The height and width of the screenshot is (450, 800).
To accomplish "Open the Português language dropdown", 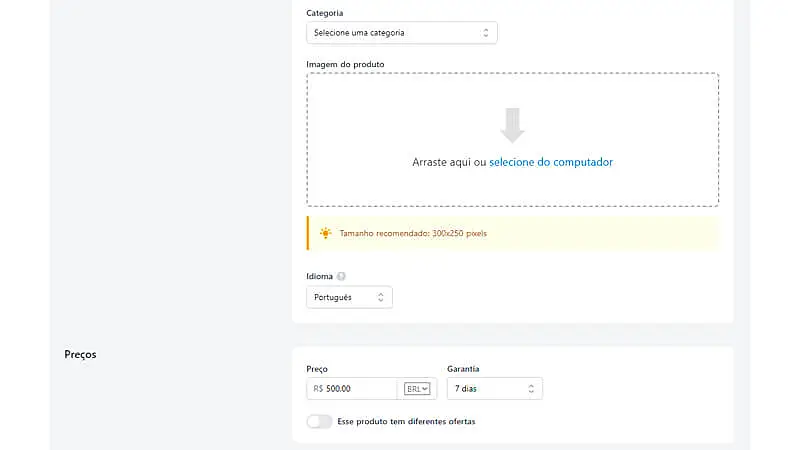I will pyautogui.click(x=349, y=297).
